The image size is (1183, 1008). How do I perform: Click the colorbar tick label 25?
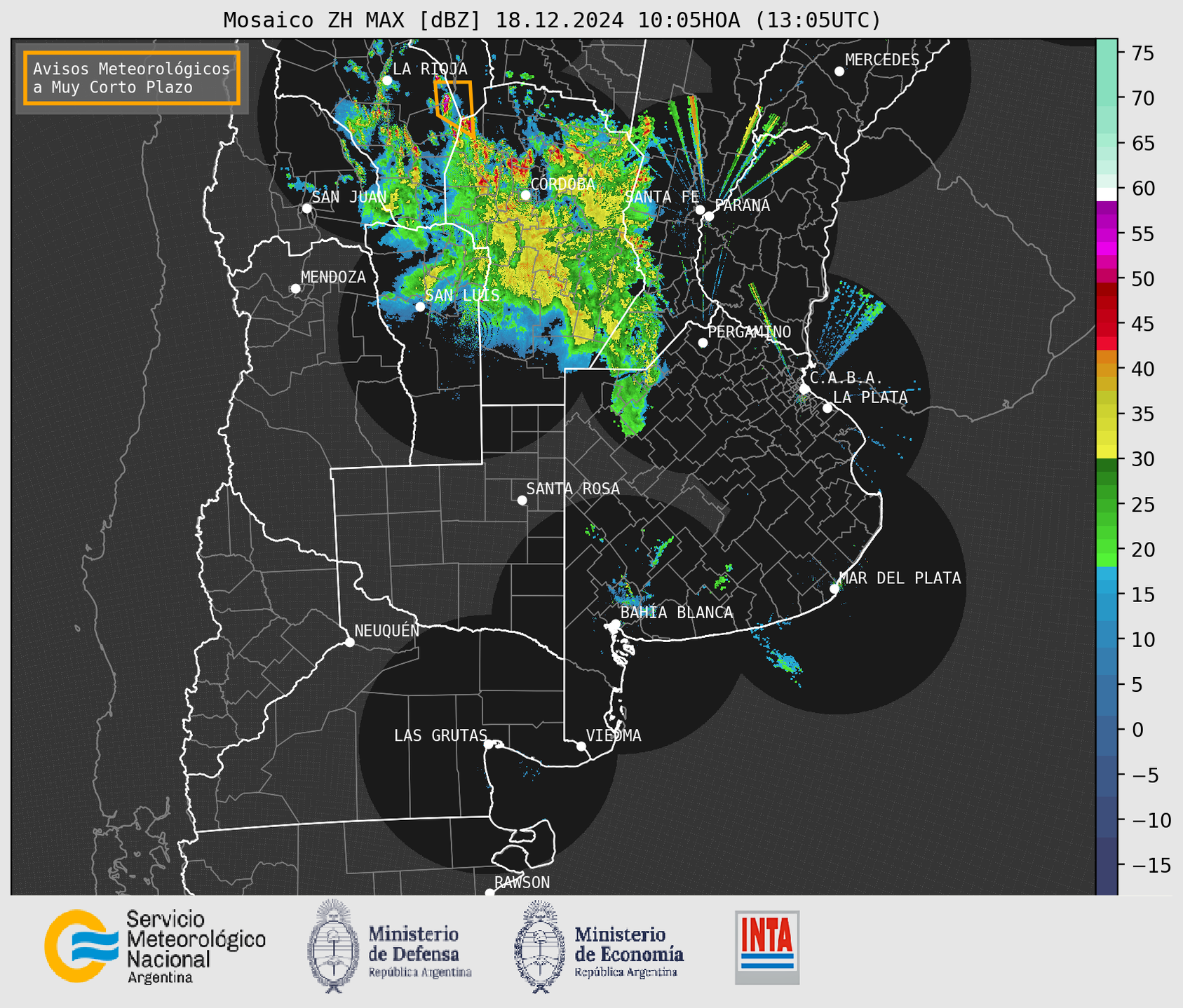(1142, 505)
